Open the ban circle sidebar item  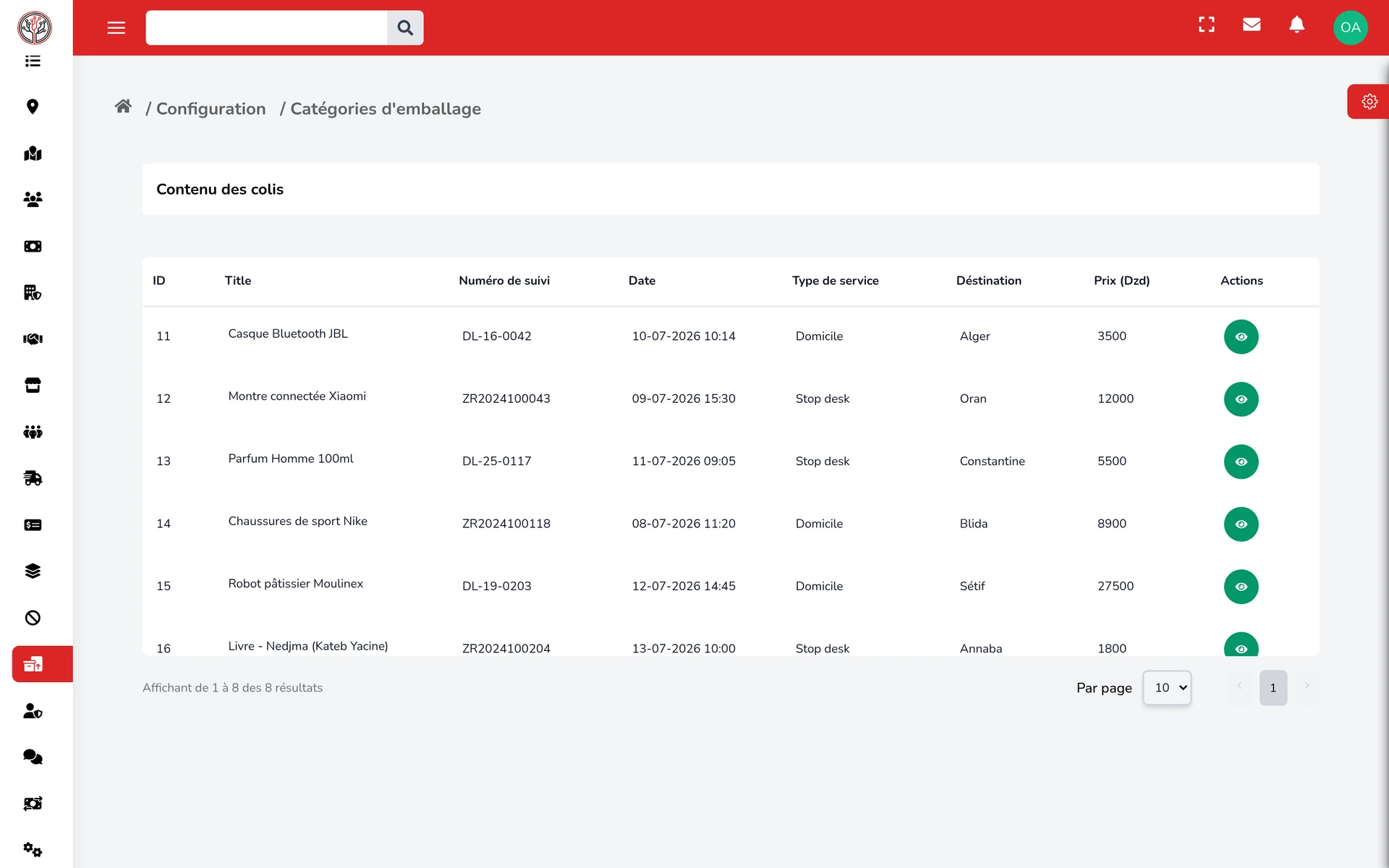(x=33, y=618)
